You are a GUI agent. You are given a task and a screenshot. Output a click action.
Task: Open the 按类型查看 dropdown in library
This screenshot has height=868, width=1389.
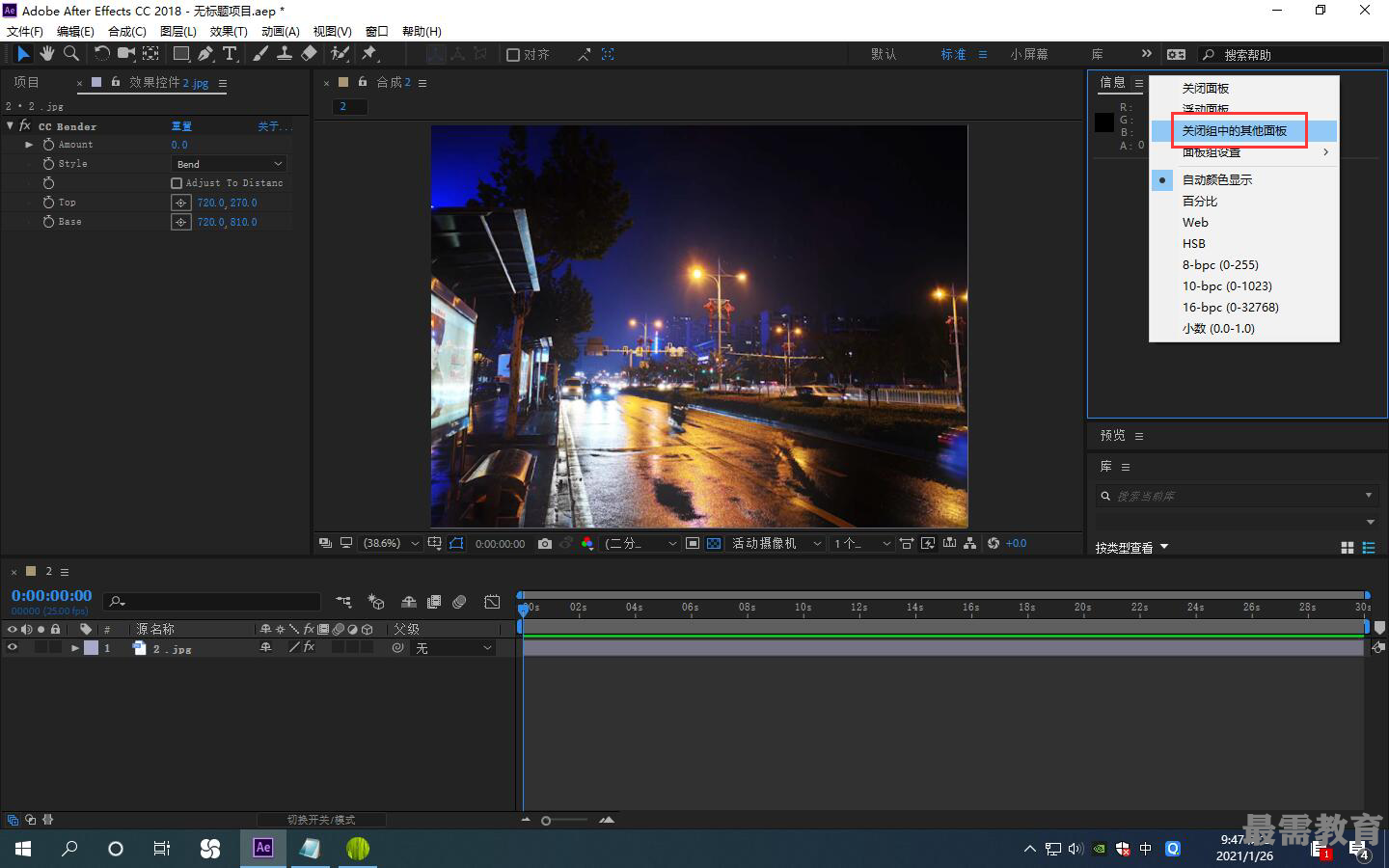(x=1131, y=547)
